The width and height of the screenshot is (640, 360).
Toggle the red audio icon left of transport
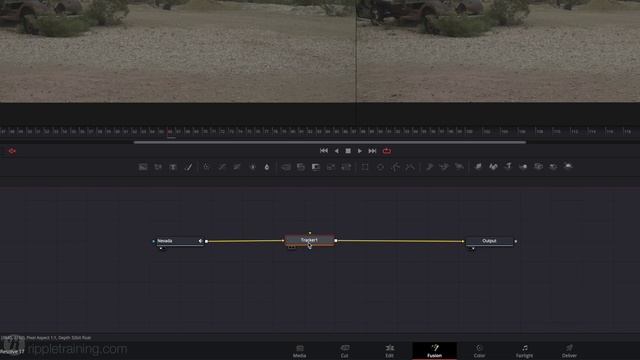12,151
